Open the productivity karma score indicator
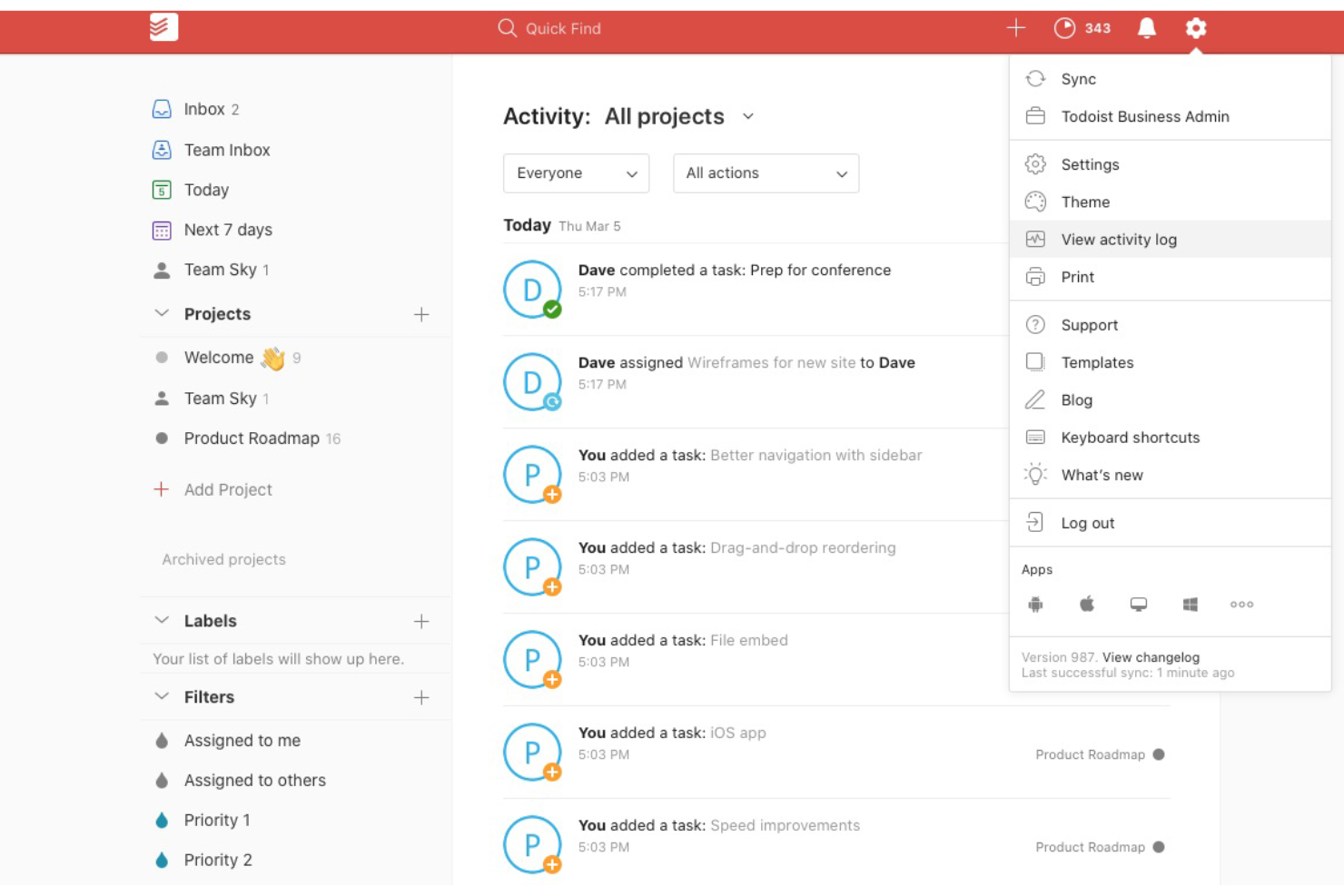The width and height of the screenshot is (1344, 896). tap(1082, 28)
